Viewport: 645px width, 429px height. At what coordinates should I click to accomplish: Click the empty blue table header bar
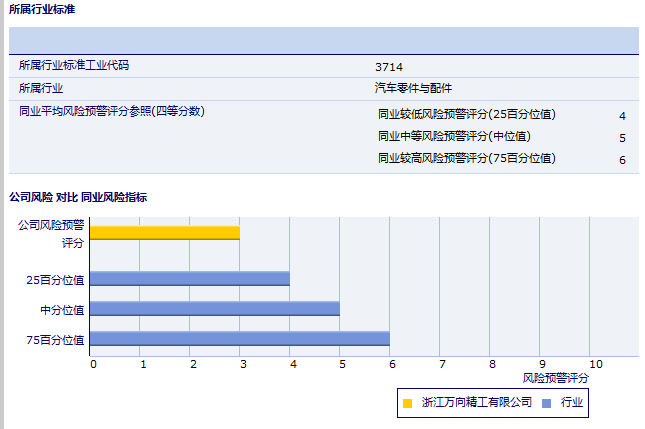pos(323,40)
